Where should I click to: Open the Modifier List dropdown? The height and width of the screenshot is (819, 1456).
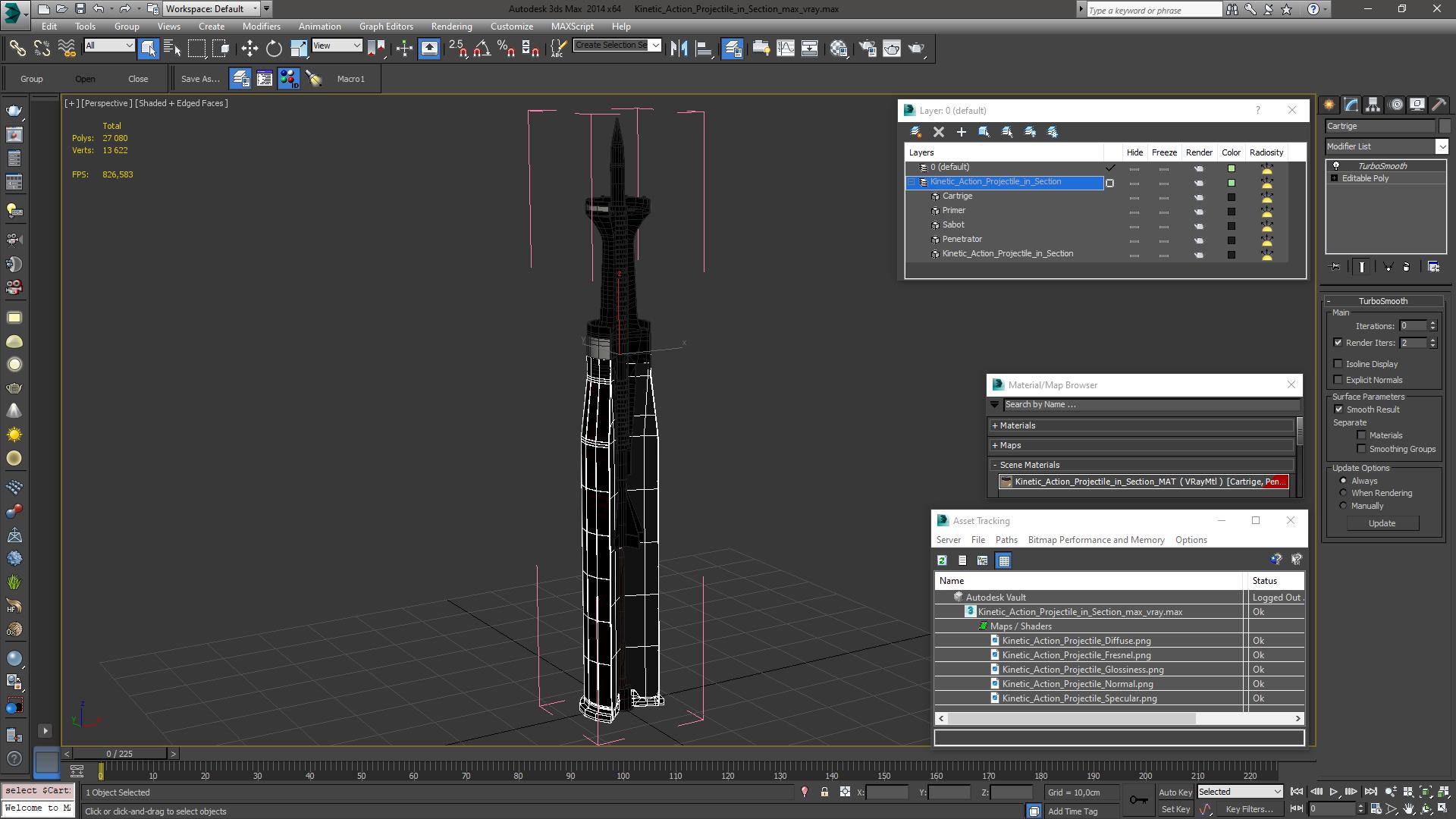1441,146
